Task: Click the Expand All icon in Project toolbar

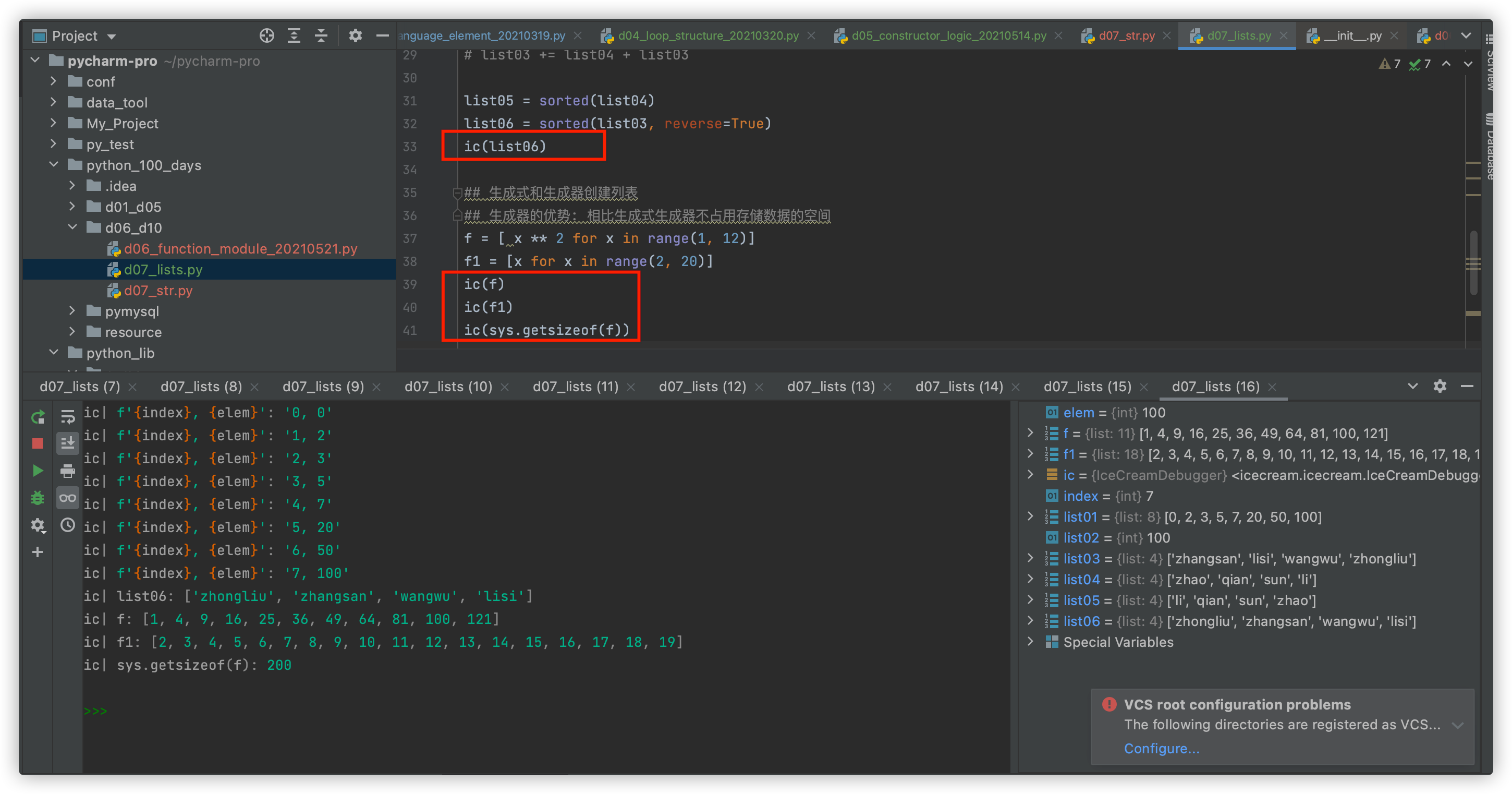Action: [294, 36]
